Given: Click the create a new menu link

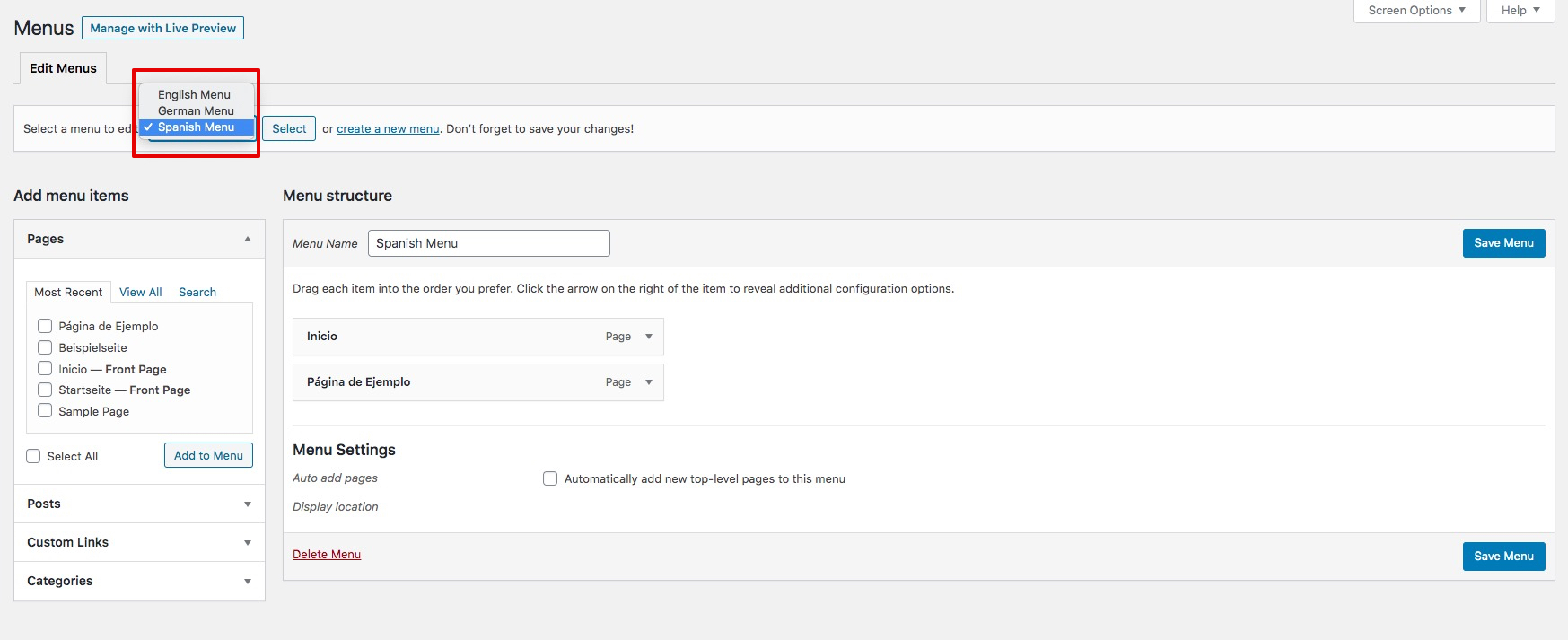Looking at the screenshot, I should pos(388,129).
